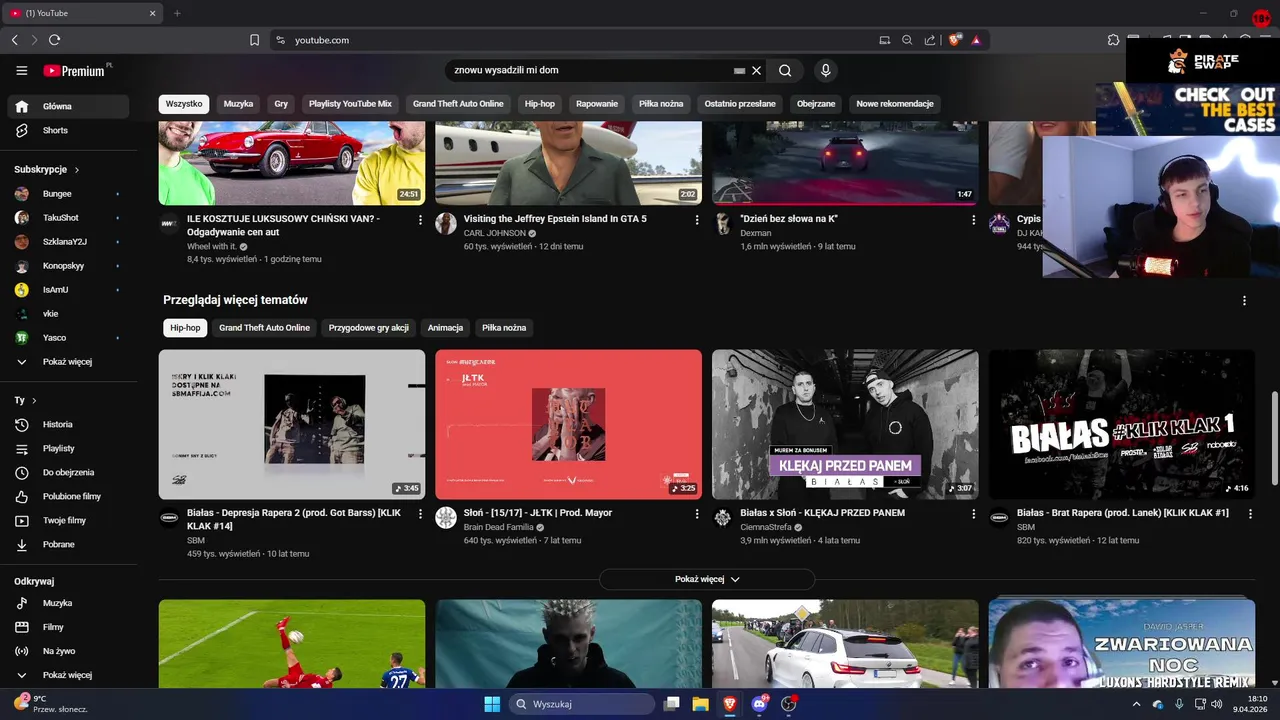Show more topic videos with Pokaż więcej
Viewport: 1280px width, 720px height.
pyautogui.click(x=707, y=579)
